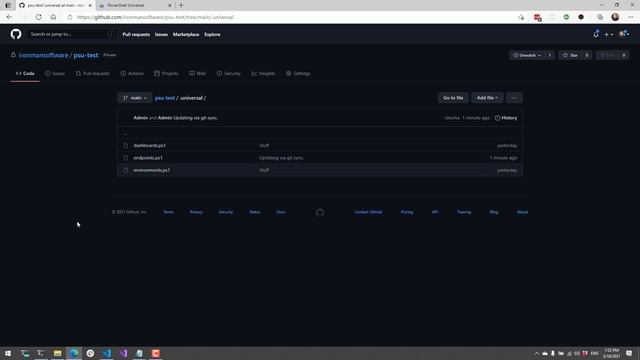Expand the main branch selector
Screen dimensions: 640x360
point(135,98)
